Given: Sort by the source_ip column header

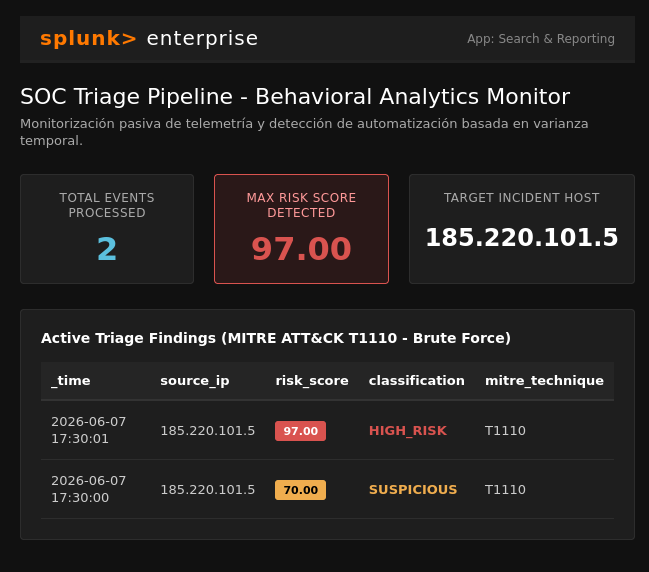Looking at the screenshot, I should pos(195,381).
